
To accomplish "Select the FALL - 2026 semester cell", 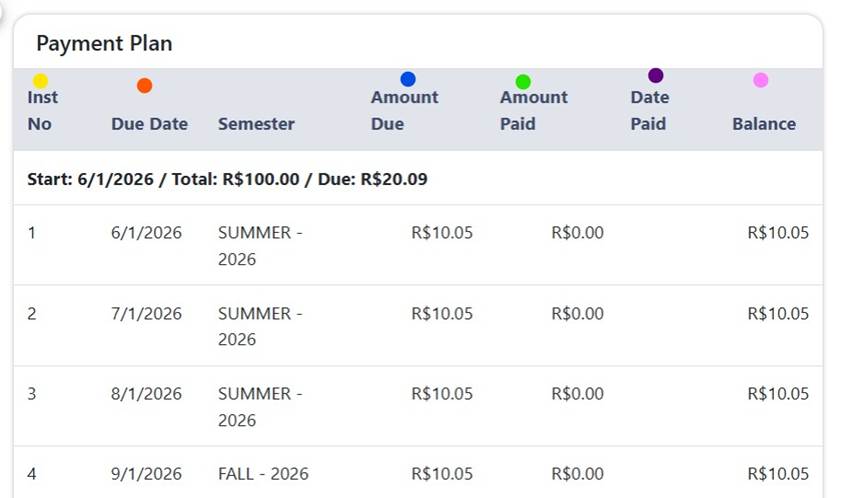I will pyautogui.click(x=263, y=474).
